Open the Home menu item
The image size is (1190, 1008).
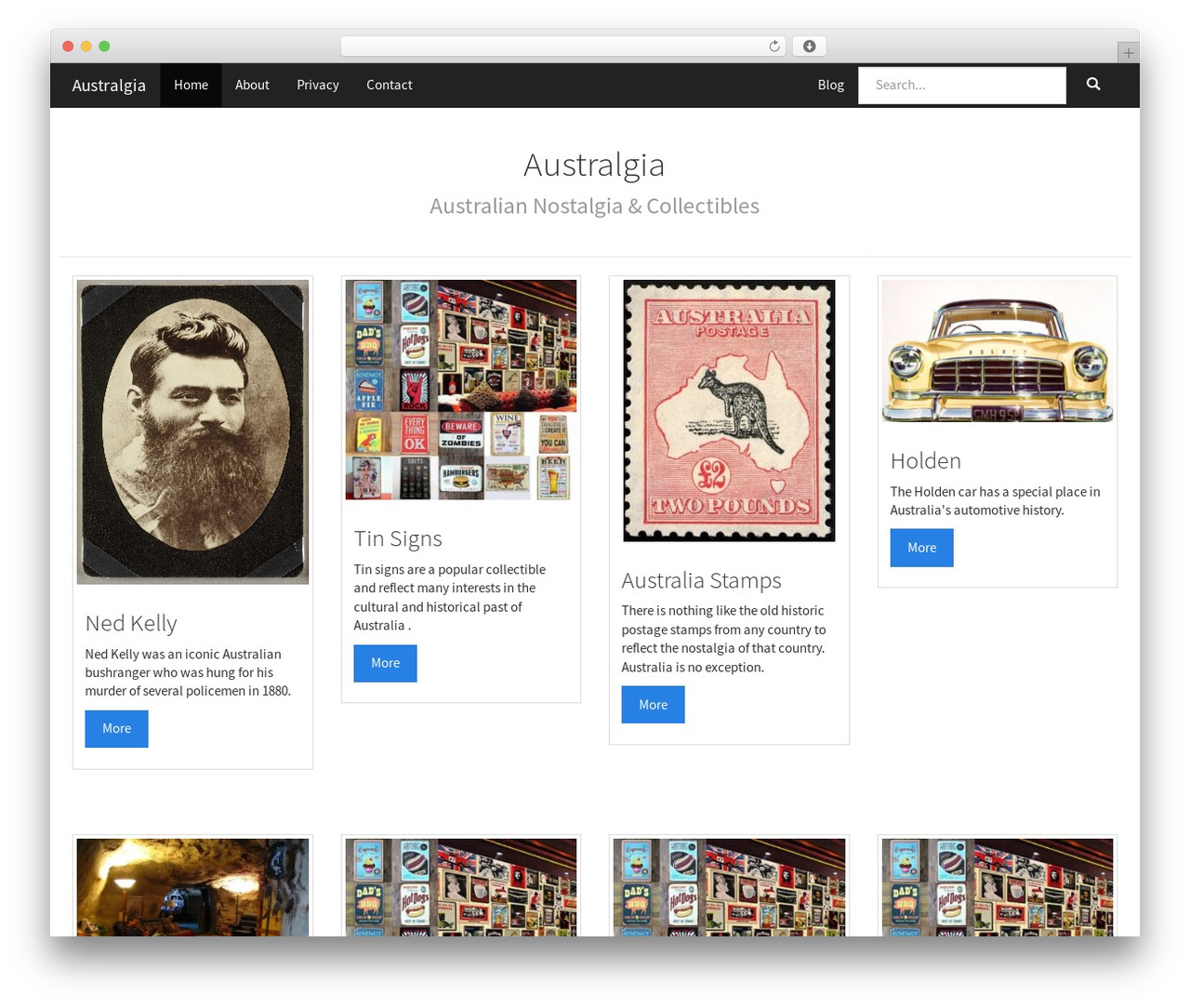pyautogui.click(x=191, y=85)
